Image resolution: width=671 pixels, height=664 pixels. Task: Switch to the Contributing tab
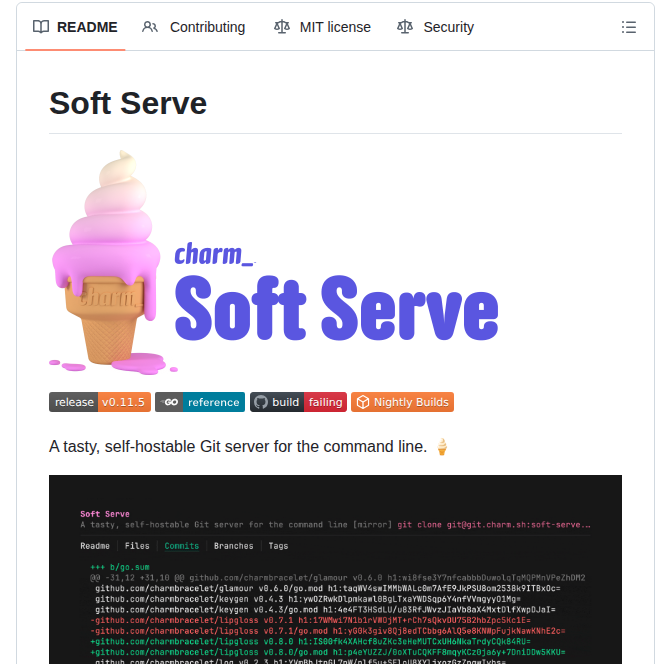point(193,27)
